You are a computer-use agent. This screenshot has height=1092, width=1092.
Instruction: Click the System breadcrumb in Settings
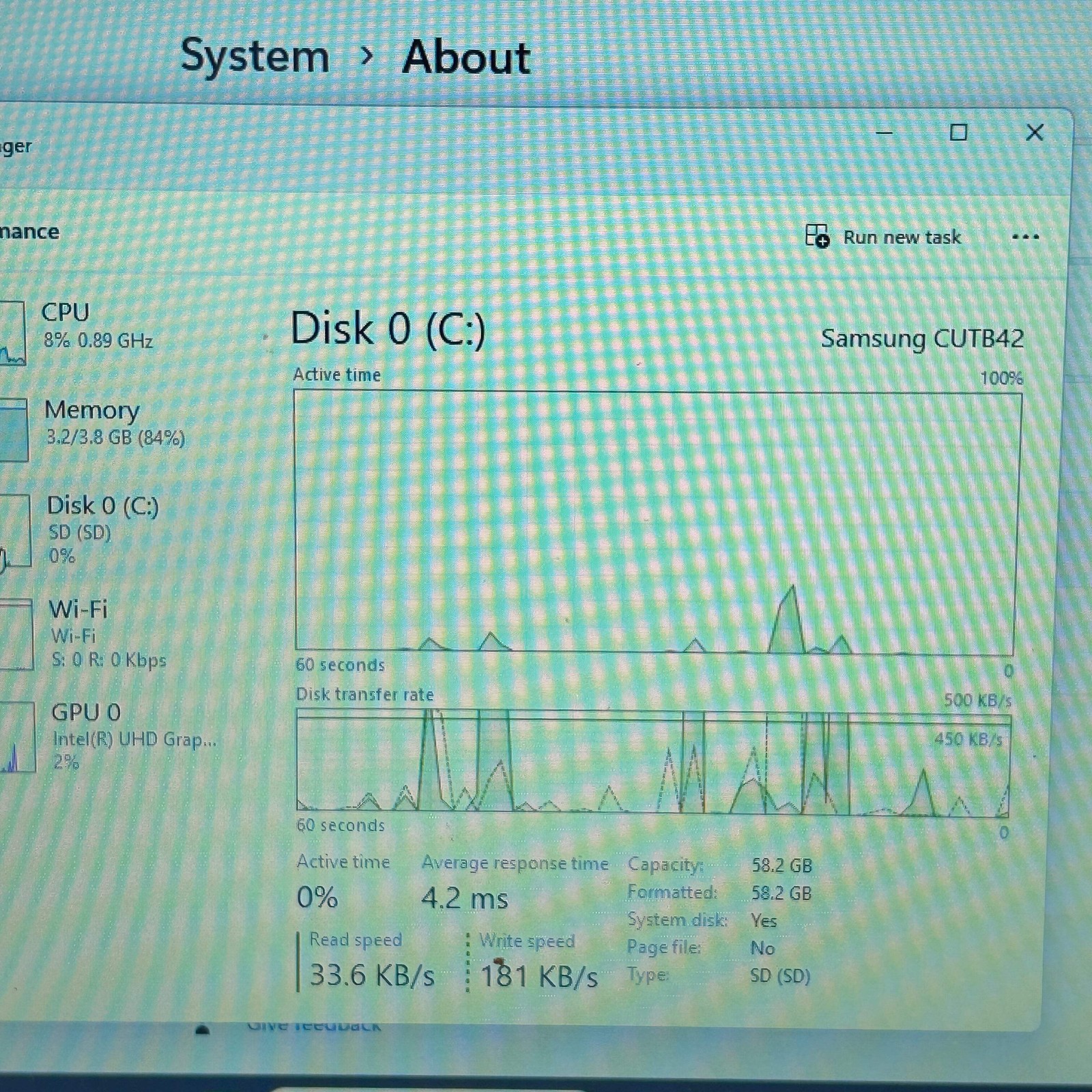[255, 57]
